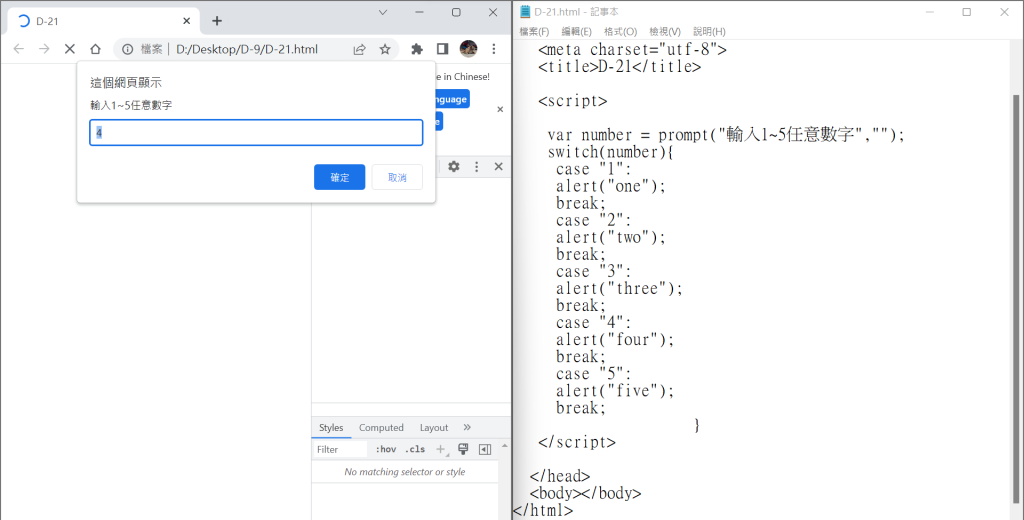Bookmark this page with the star icon
The image size is (1024, 520).
tap(385, 49)
